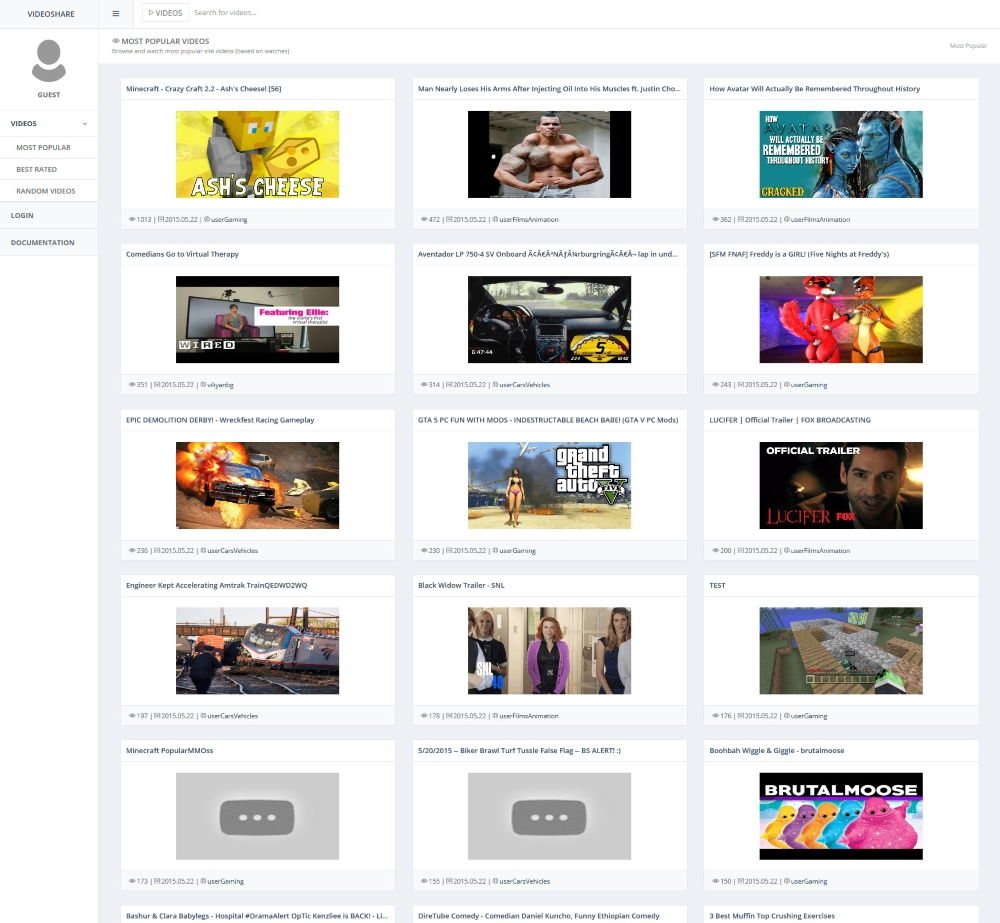Viewport: 1000px width, 923px height.
Task: Open the Wired virtual therapy thumbnail
Action: point(258,320)
